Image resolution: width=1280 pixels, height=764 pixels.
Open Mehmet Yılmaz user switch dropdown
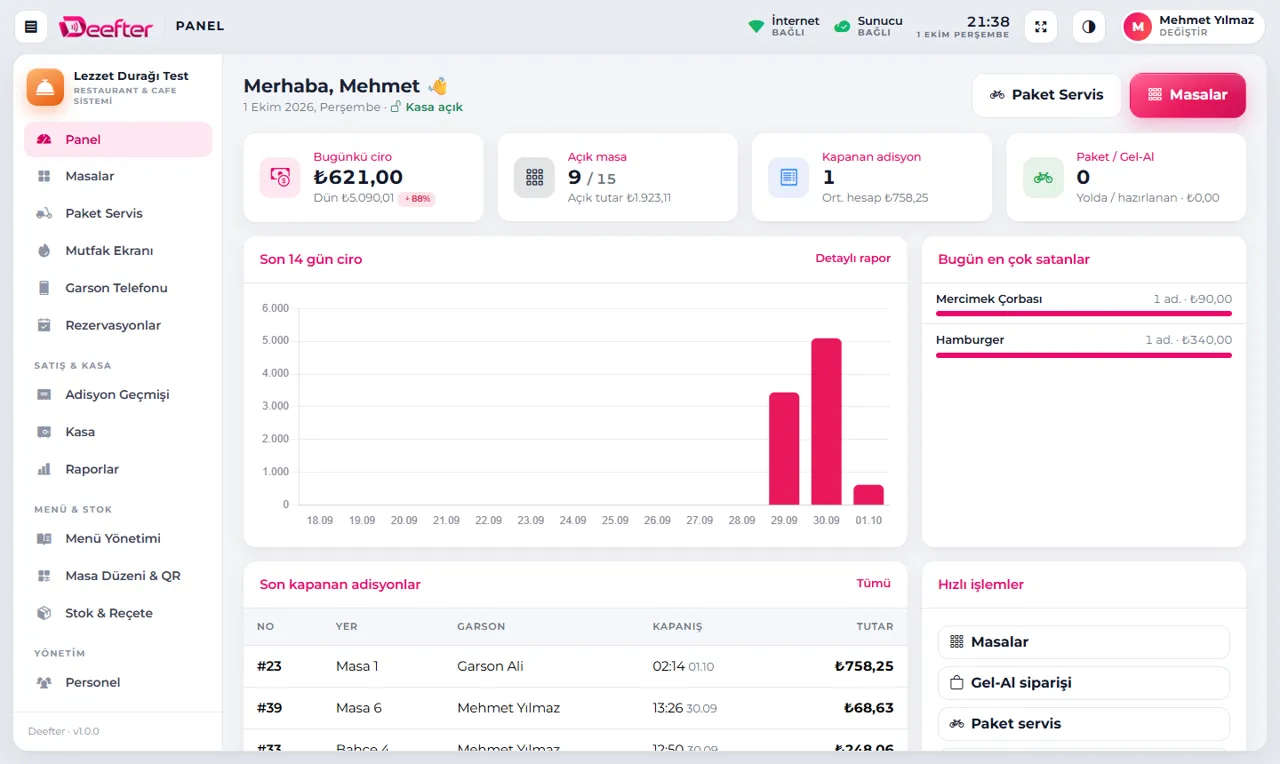point(1193,27)
